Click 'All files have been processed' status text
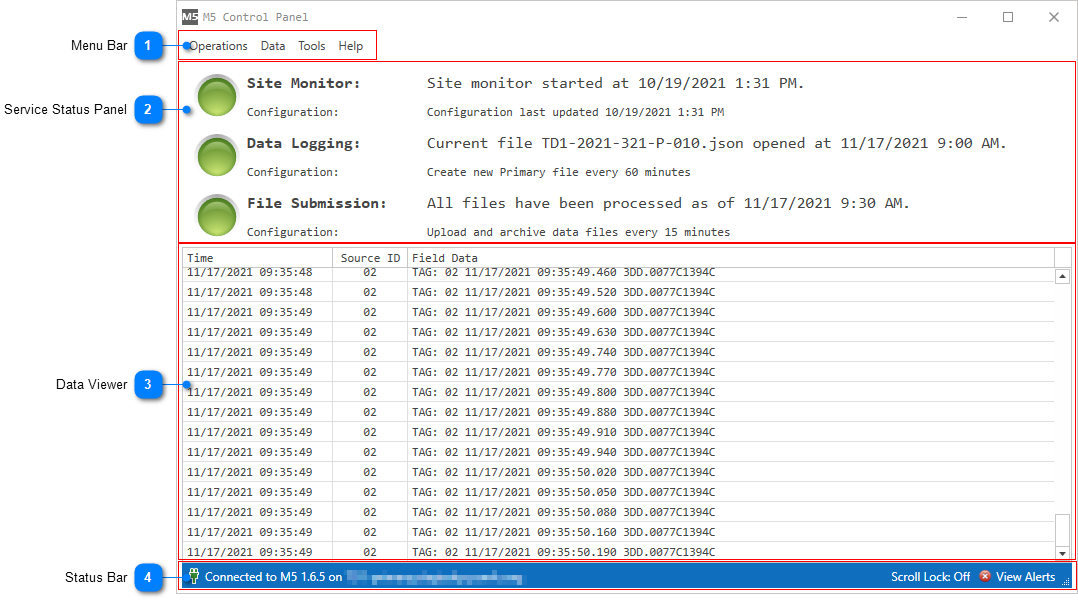Image resolution: width=1078 pixels, height=603 pixels. [668, 204]
